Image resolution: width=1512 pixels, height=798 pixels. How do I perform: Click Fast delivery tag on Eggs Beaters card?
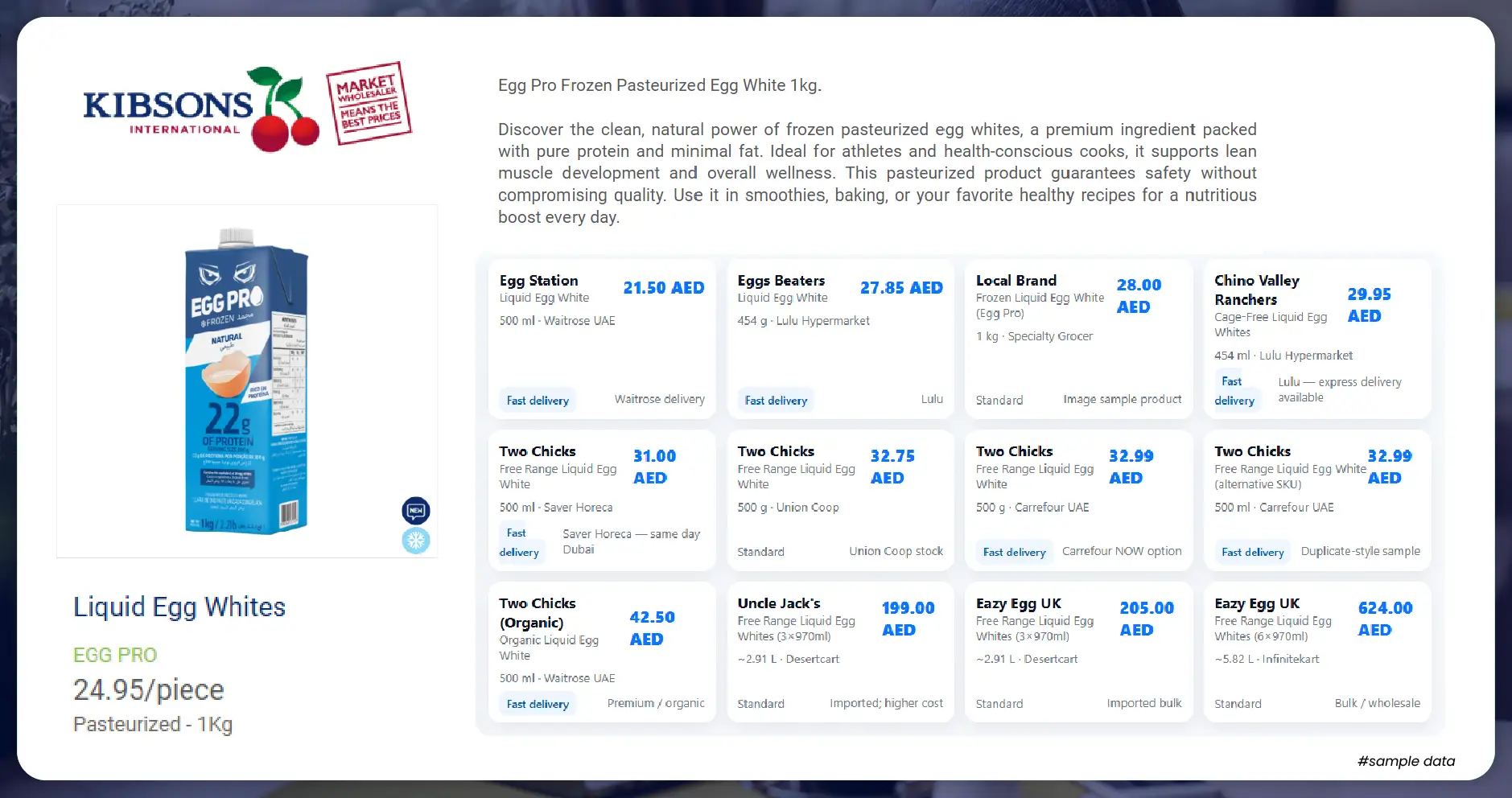pyautogui.click(x=776, y=401)
